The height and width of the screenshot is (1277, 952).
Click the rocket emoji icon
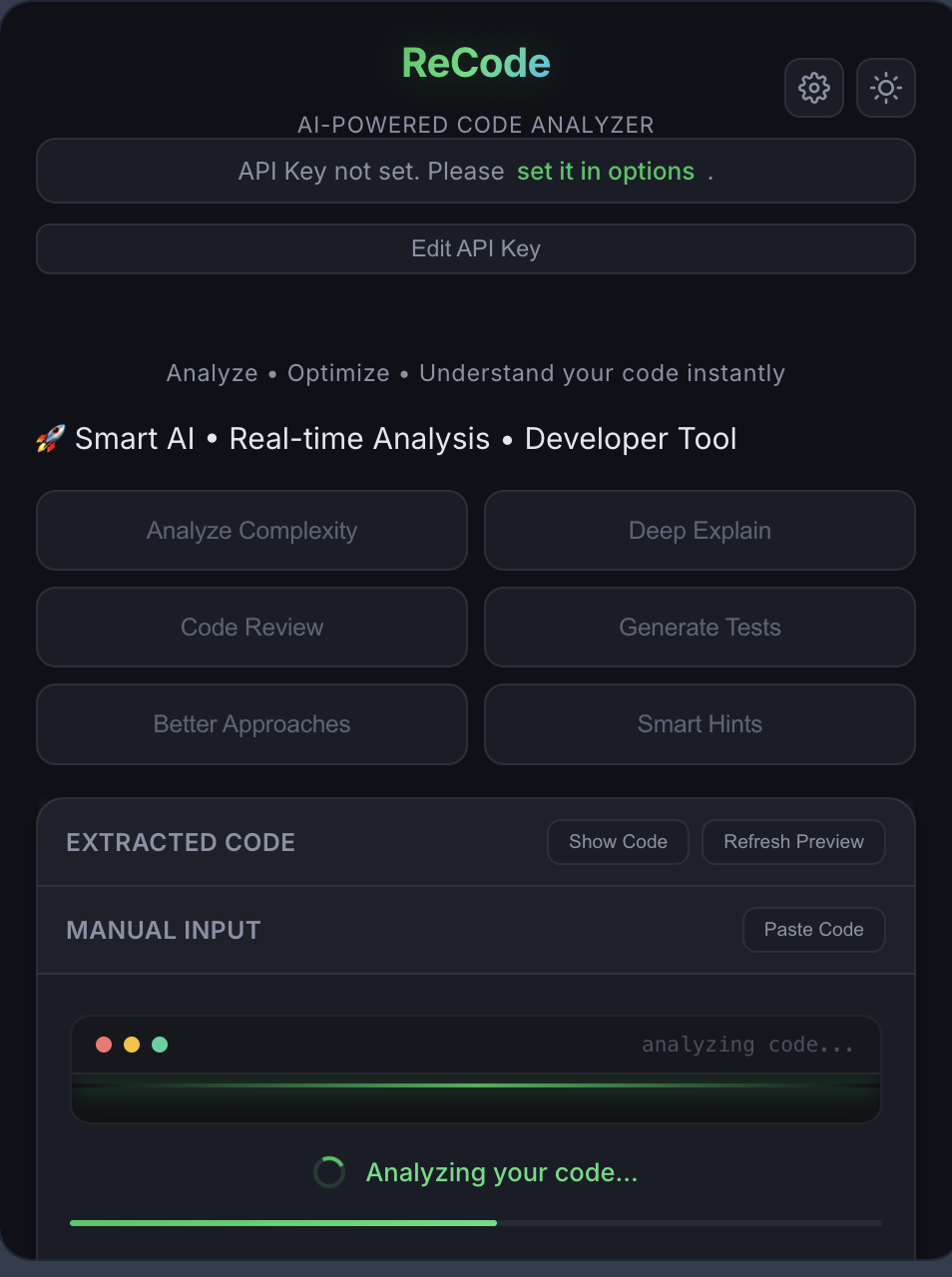50,439
